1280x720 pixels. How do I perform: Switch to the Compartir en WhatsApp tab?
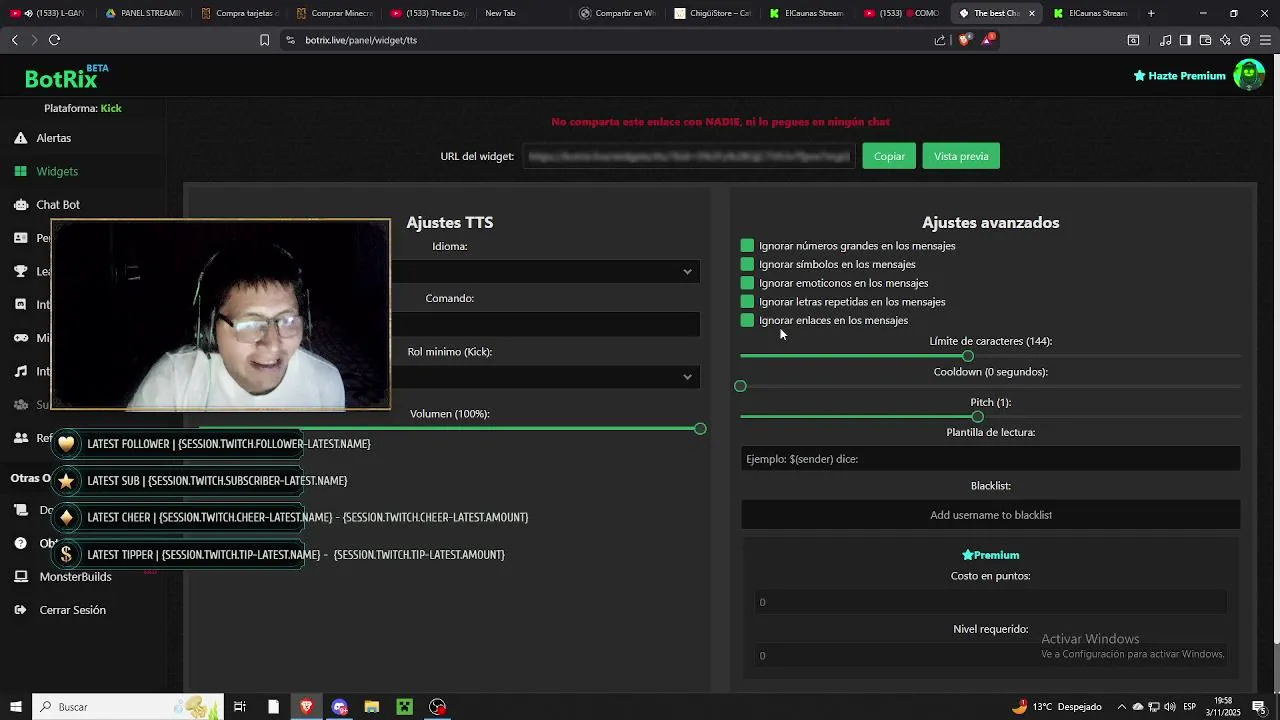point(617,13)
